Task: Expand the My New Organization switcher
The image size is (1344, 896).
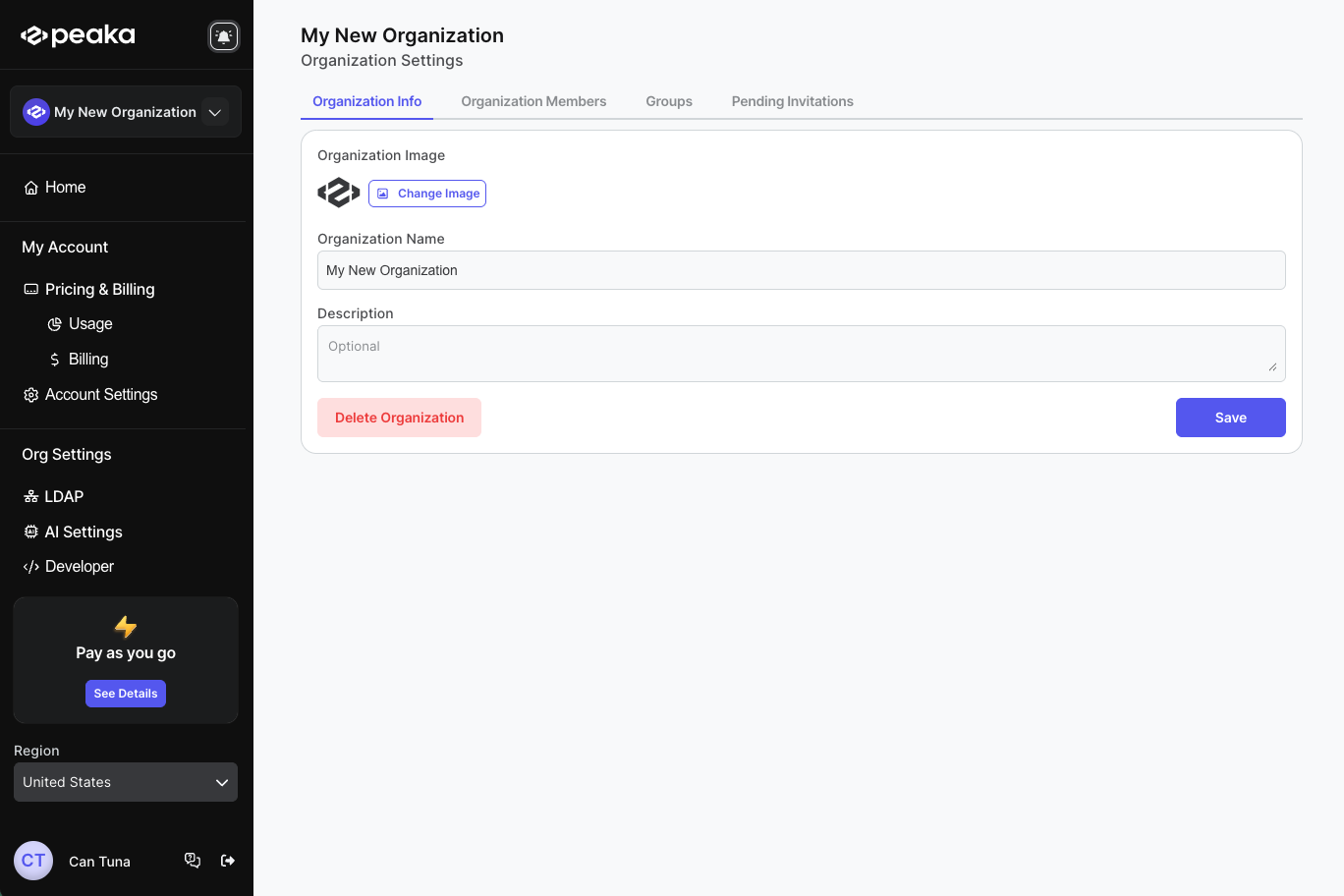Action: coord(214,112)
